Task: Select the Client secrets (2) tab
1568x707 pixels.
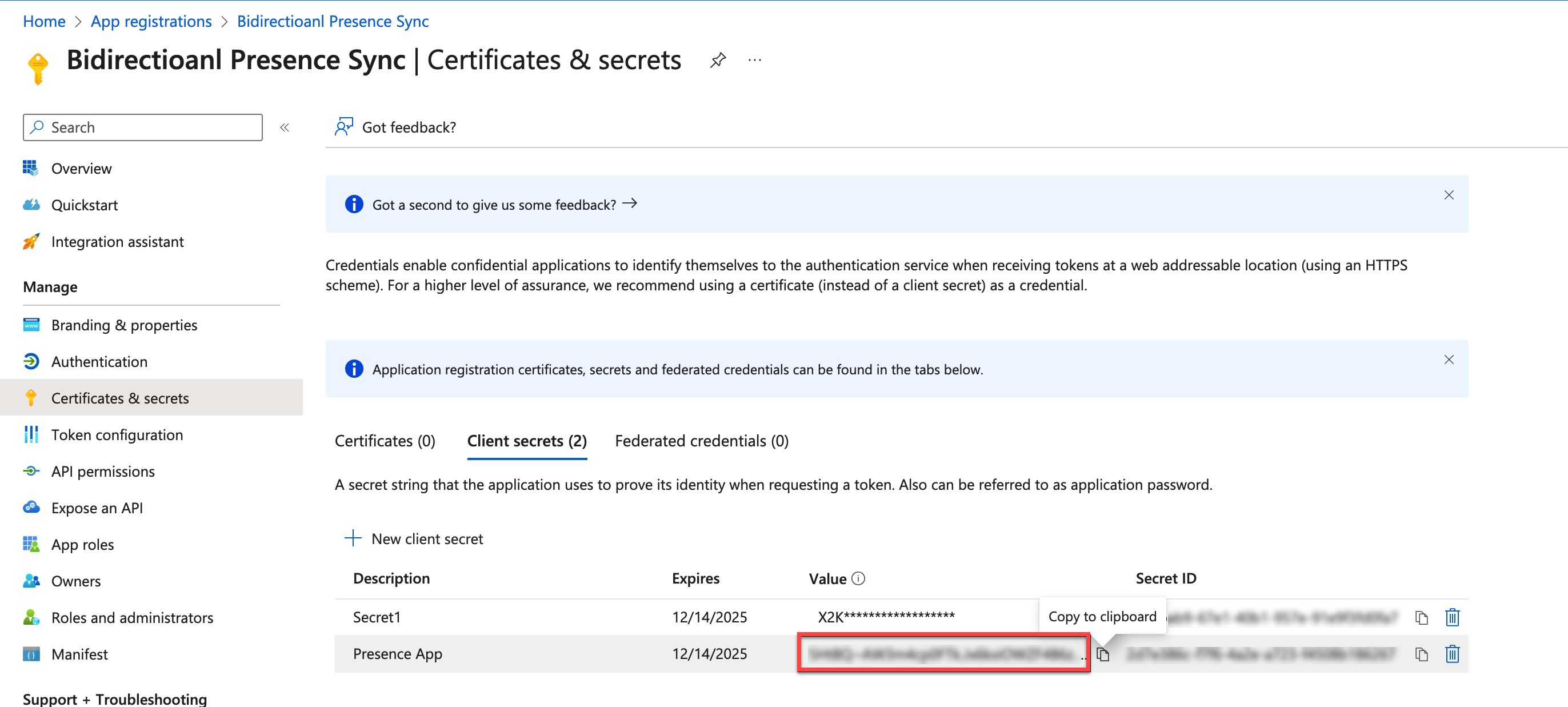Action: pos(526,440)
